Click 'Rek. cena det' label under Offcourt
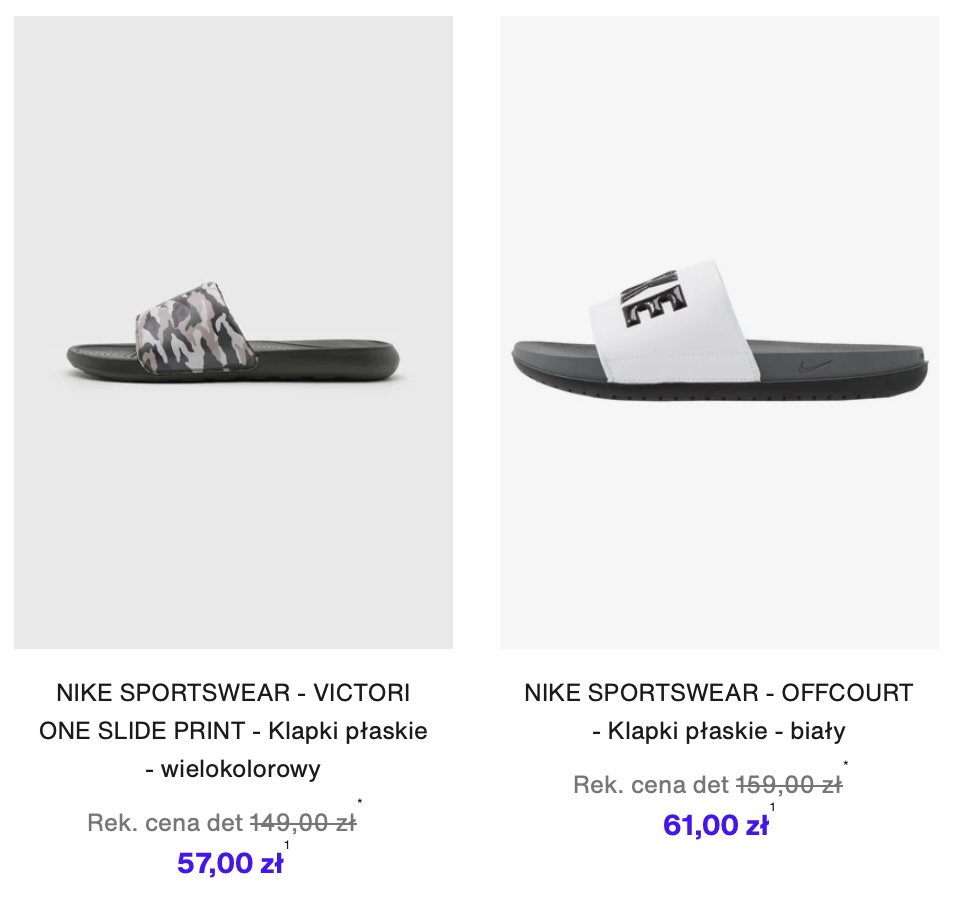The height and width of the screenshot is (906, 956). 651,785
